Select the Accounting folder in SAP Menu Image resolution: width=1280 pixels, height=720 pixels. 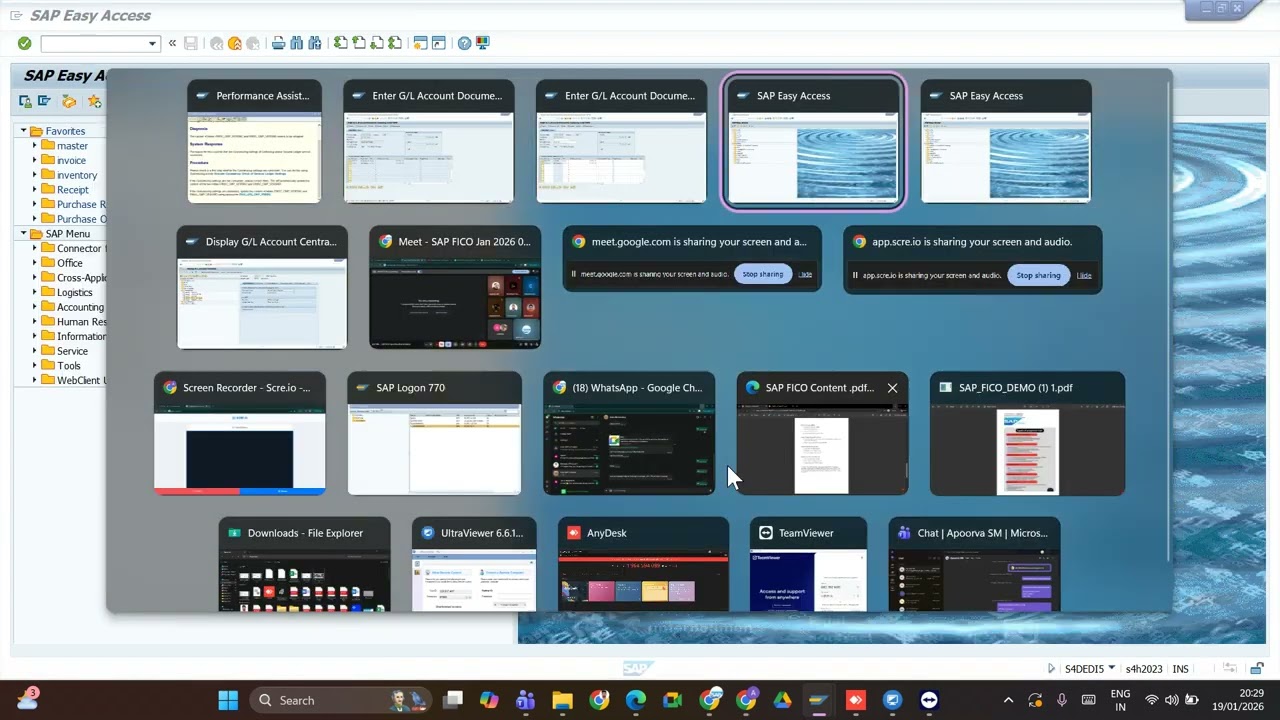(x=80, y=307)
